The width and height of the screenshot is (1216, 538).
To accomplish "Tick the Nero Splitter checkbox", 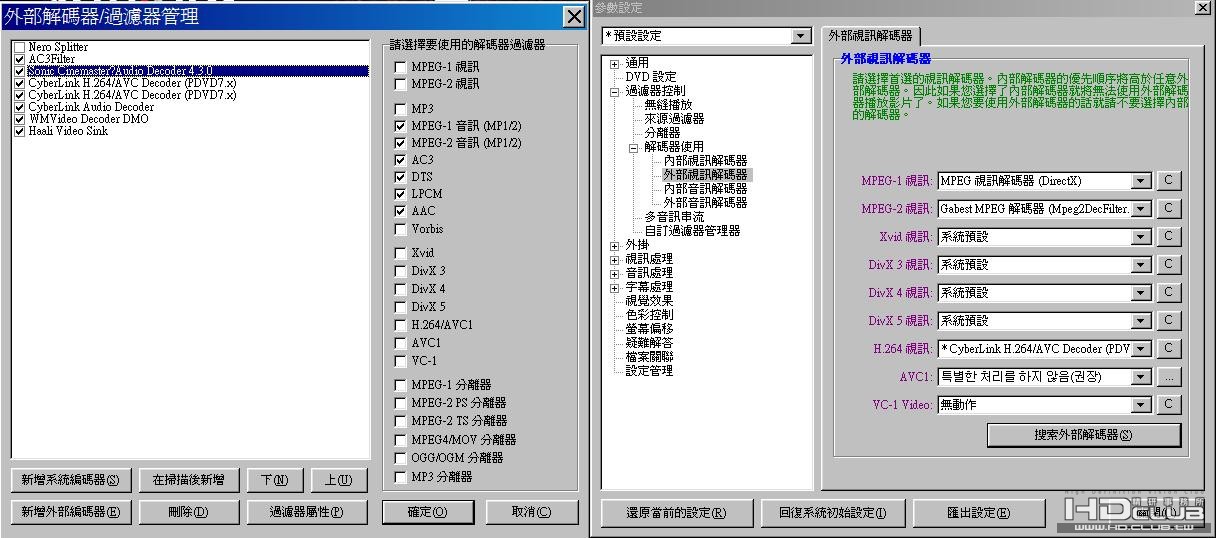I will point(19,47).
